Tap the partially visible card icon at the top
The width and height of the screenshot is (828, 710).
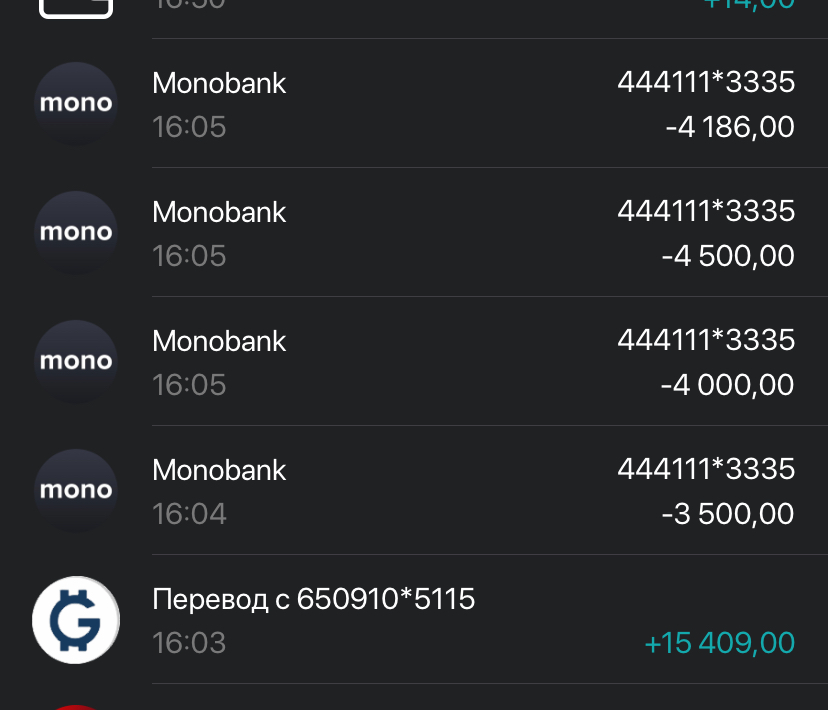[76, 8]
